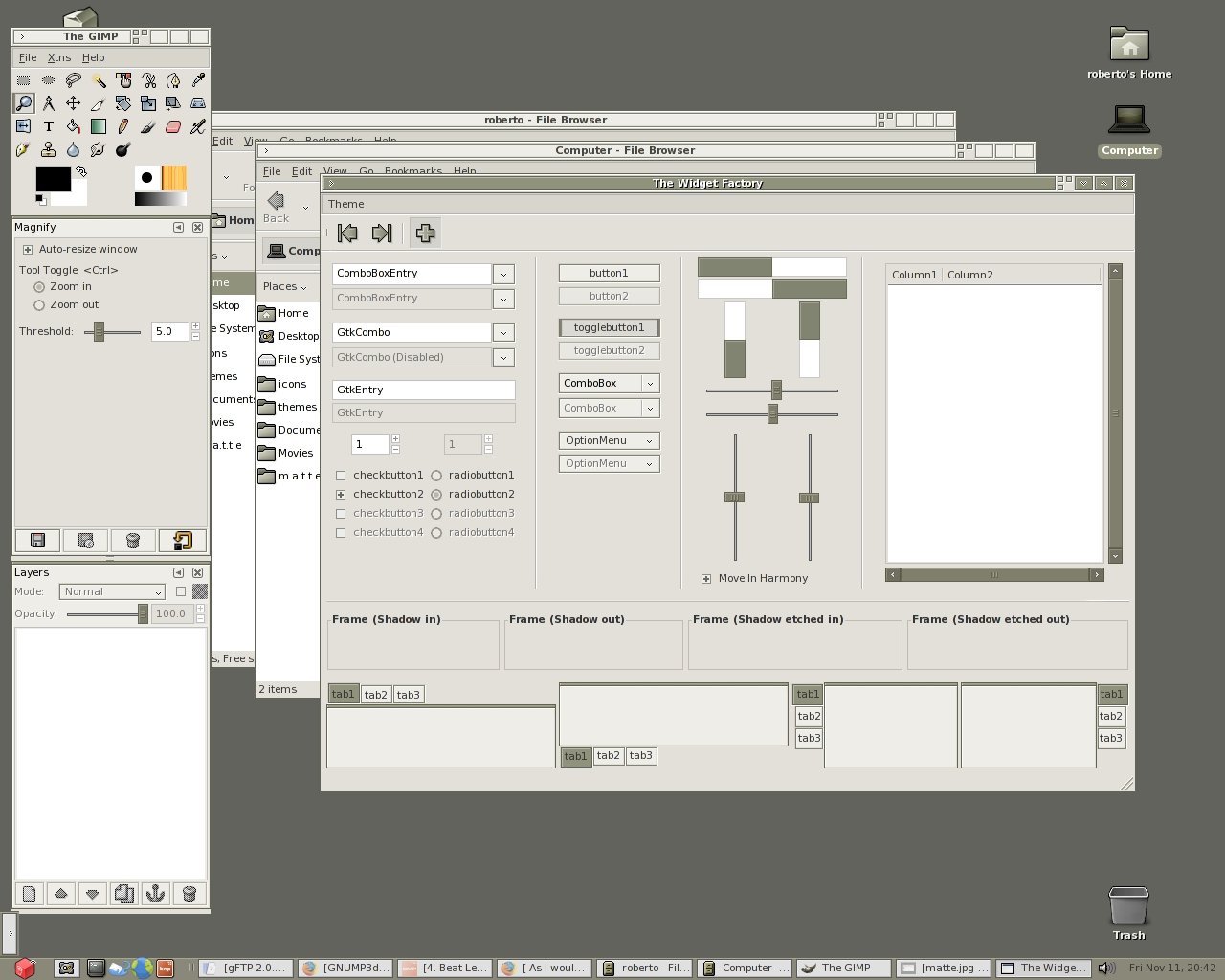1225x980 pixels.
Task: Click button1 in Widget Factory
Action: pos(609,273)
